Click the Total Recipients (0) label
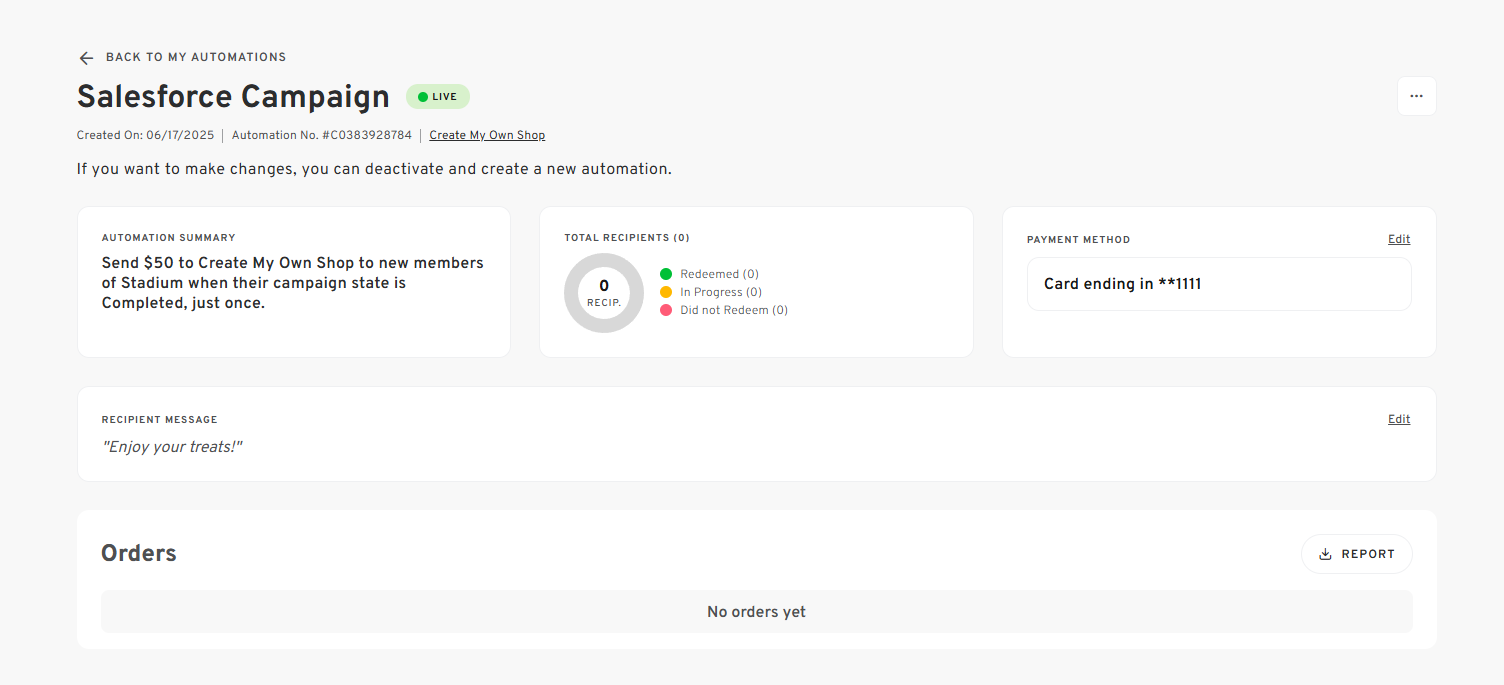This screenshot has width=1504, height=685. [x=627, y=238]
